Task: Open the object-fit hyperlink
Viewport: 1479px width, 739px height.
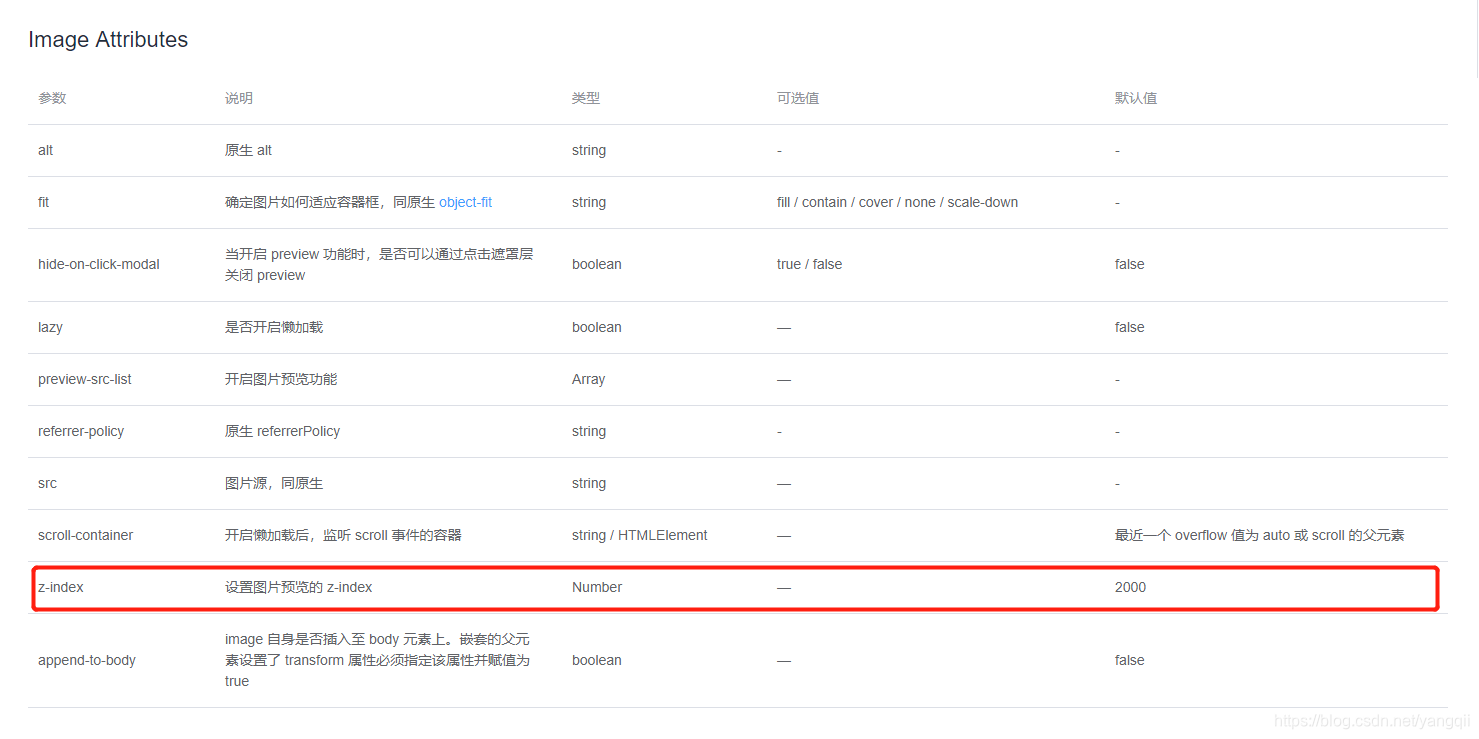Action: tap(465, 202)
